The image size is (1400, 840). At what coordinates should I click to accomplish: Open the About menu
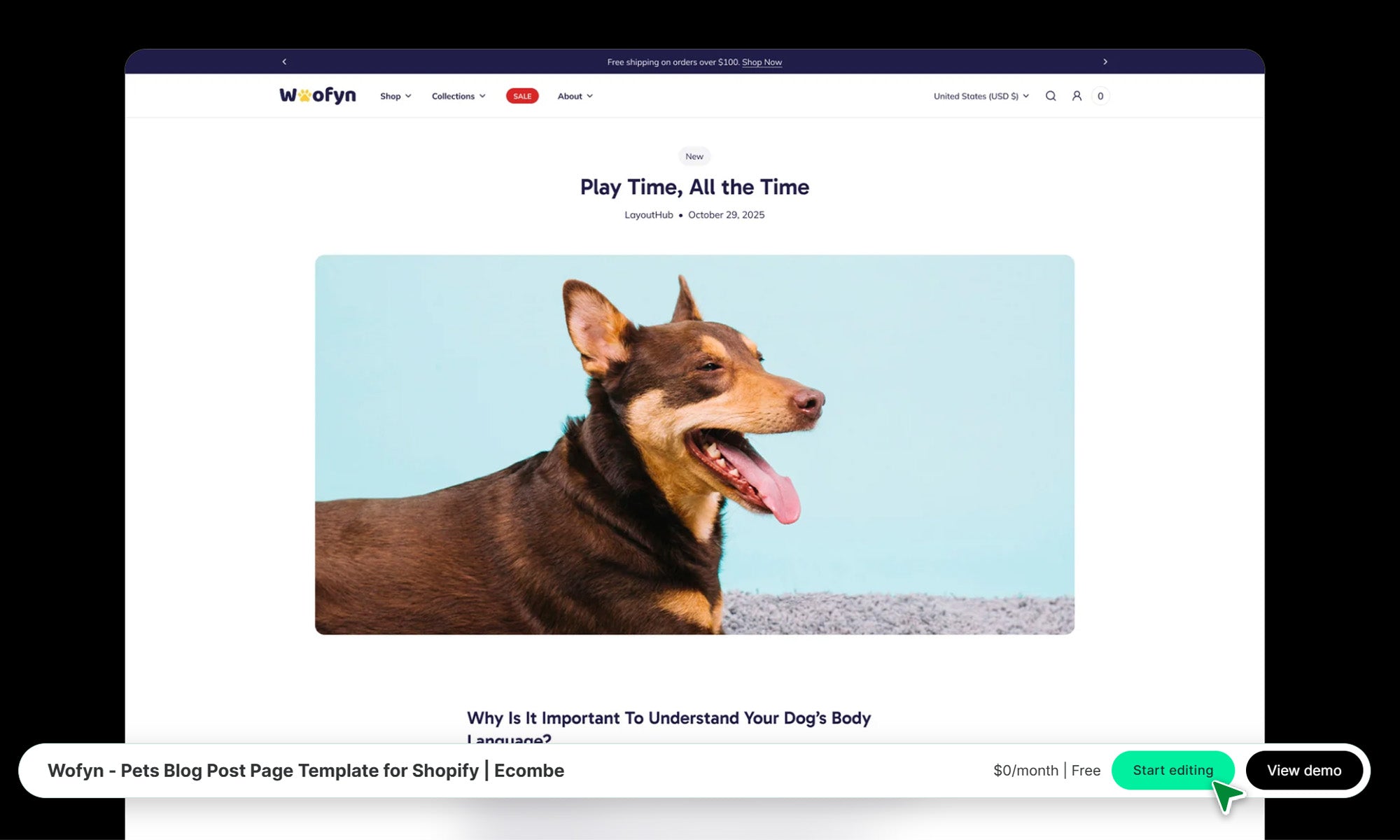575,96
